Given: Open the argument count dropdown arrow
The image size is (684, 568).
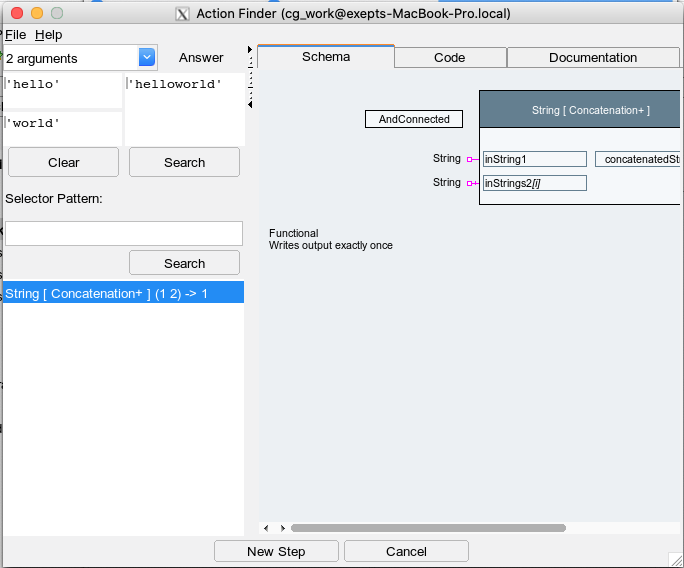Looking at the screenshot, I should [147, 58].
